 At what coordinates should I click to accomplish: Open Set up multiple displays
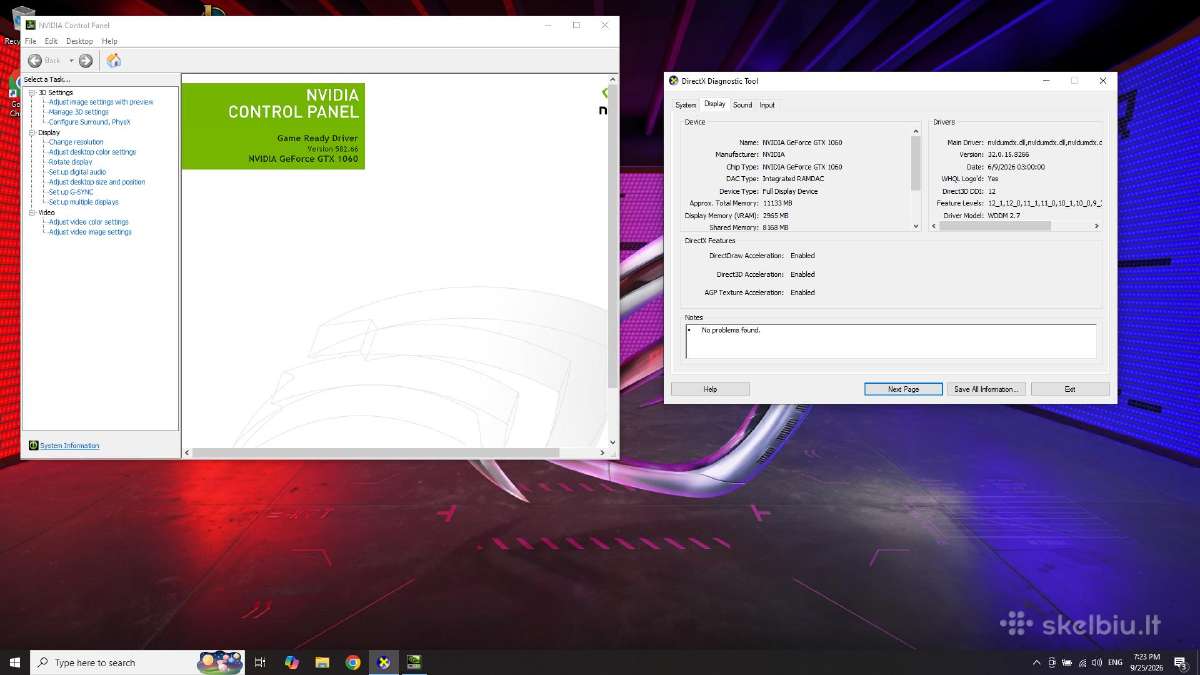83,202
